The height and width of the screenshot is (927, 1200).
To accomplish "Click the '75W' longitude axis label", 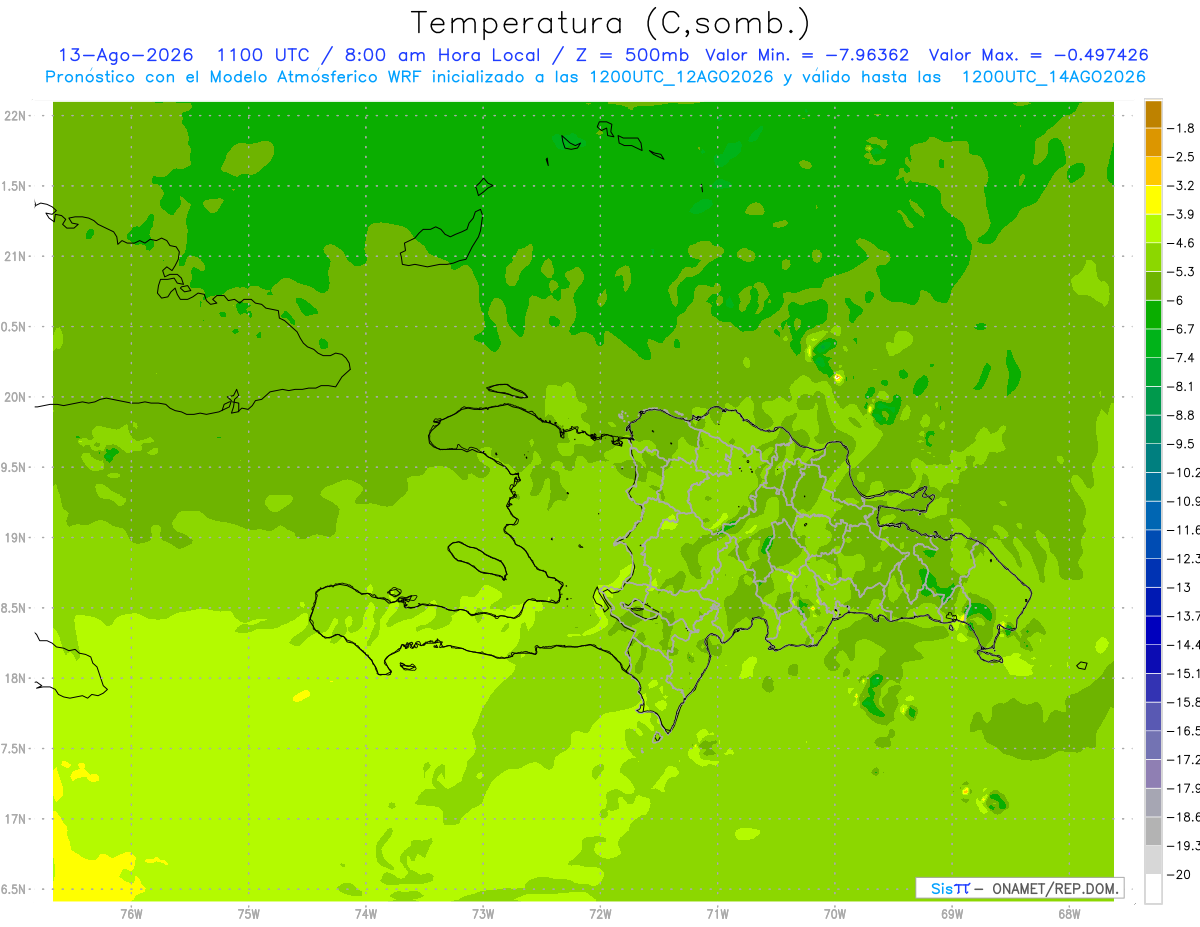I will [x=249, y=914].
